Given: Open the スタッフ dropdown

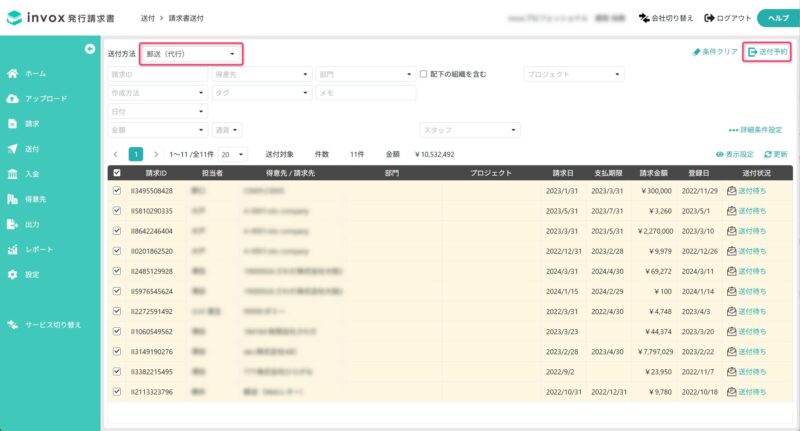Looking at the screenshot, I should click(470, 130).
